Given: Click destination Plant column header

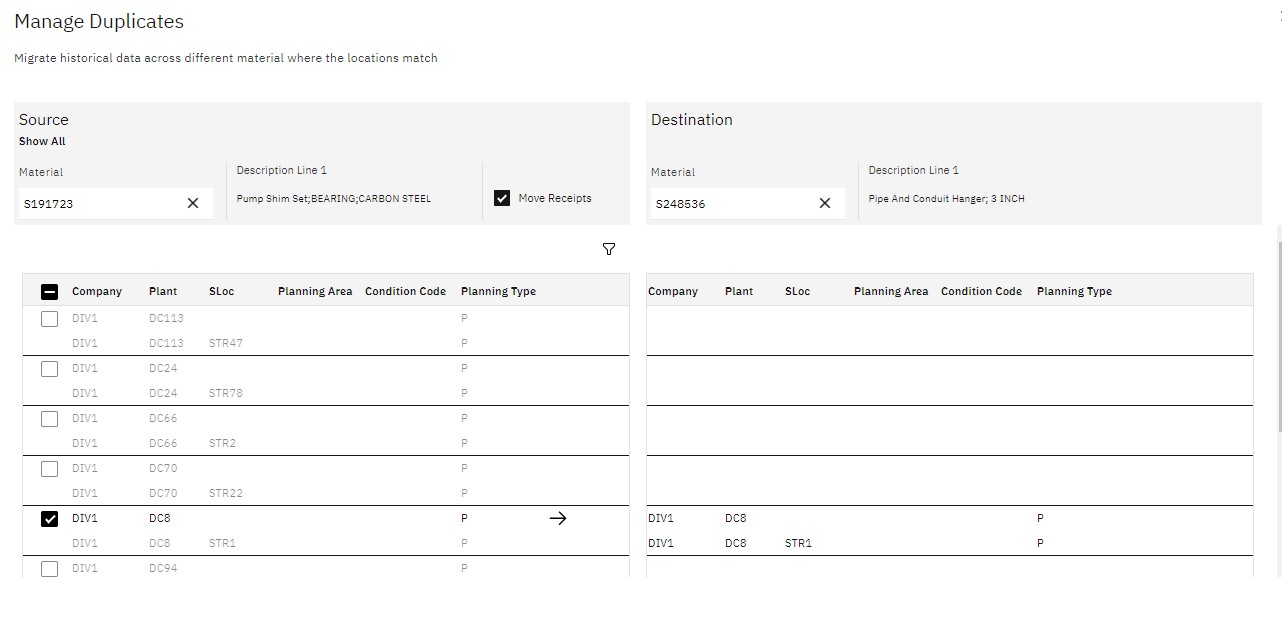Looking at the screenshot, I should tap(739, 291).
